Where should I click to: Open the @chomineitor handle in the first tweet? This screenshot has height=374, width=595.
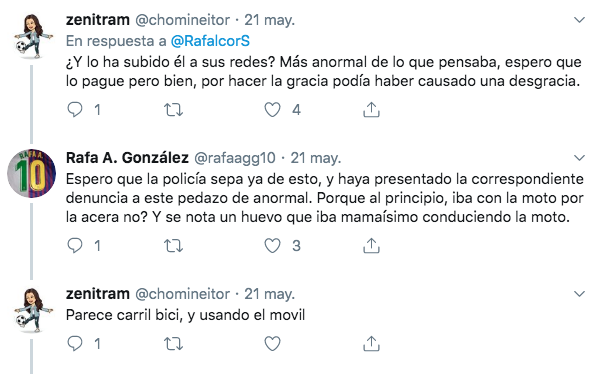coord(183,20)
